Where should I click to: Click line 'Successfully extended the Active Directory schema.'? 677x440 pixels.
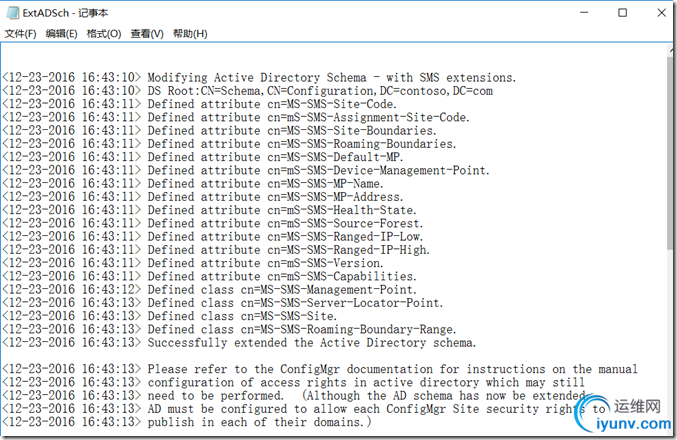[312, 343]
